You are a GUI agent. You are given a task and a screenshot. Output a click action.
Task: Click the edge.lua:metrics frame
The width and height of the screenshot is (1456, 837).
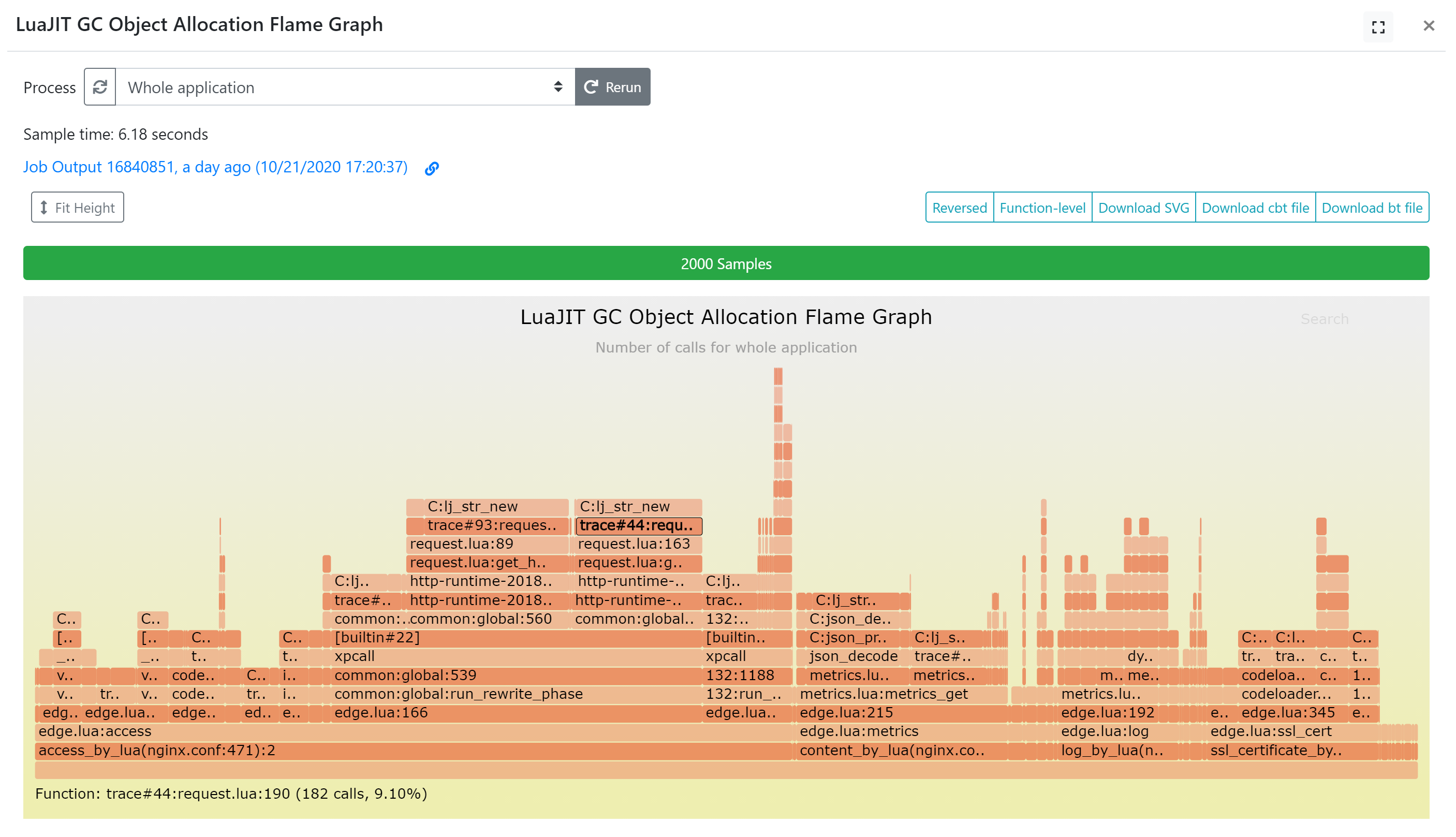901,732
